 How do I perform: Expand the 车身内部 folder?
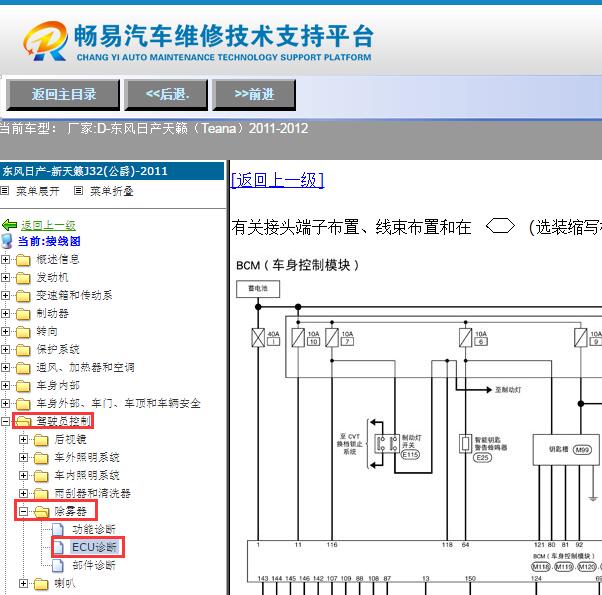pyautogui.click(x=5, y=385)
